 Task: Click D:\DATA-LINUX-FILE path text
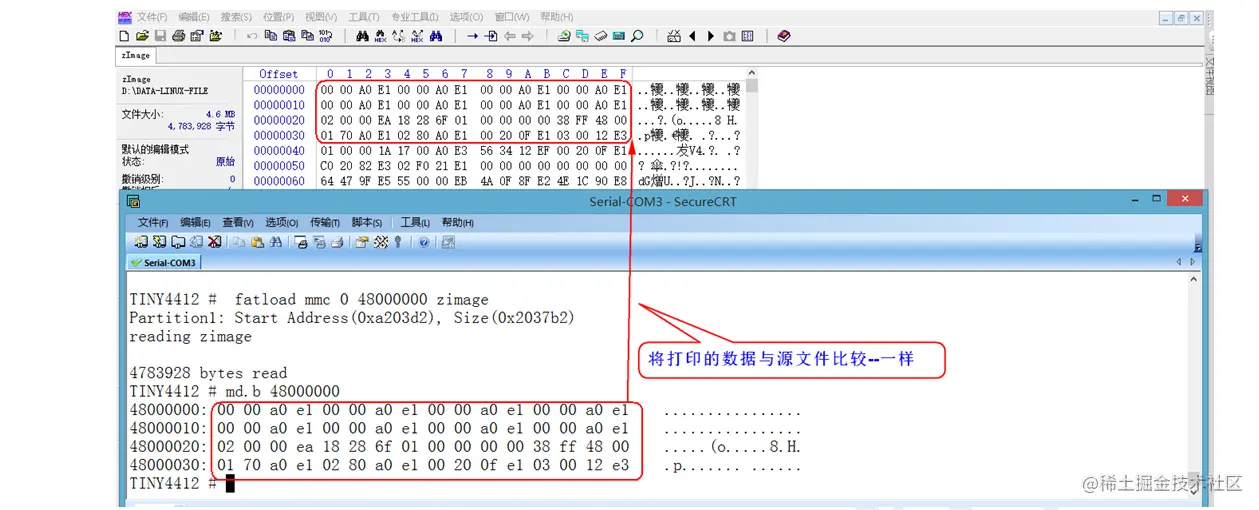[165, 91]
